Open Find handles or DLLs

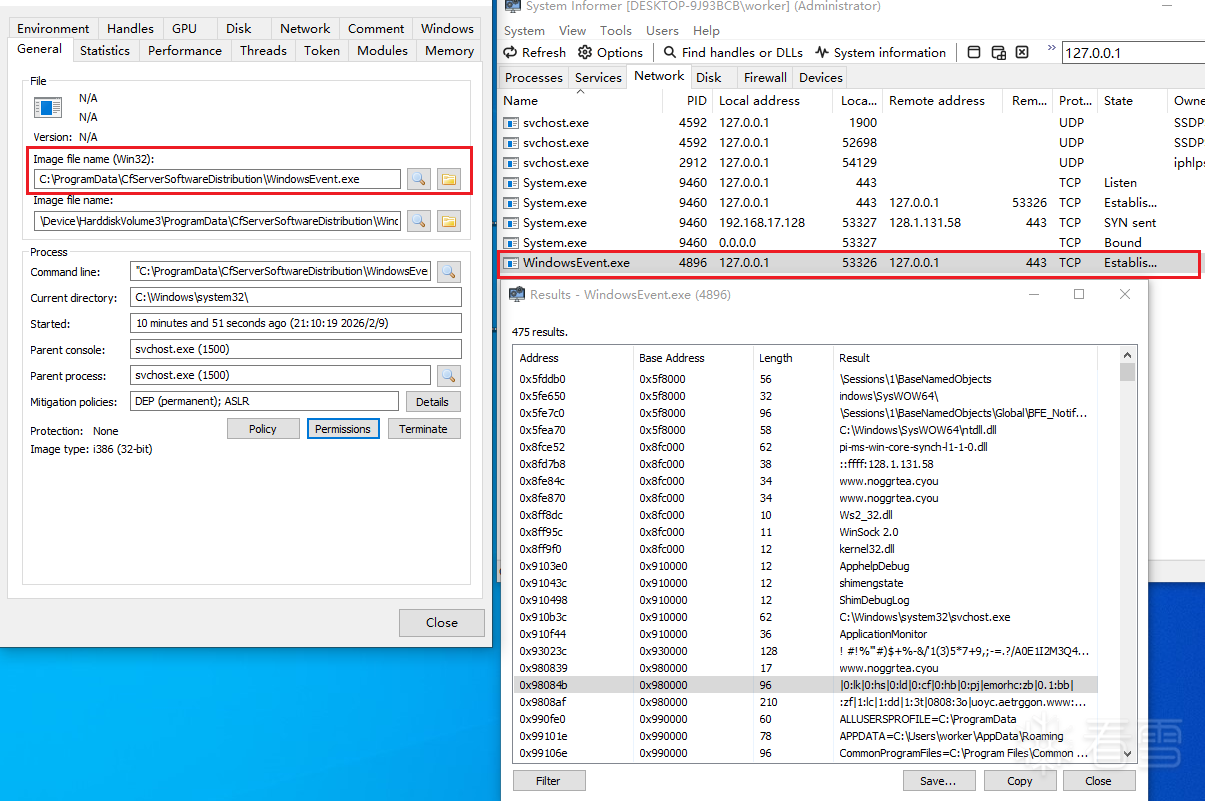point(732,52)
